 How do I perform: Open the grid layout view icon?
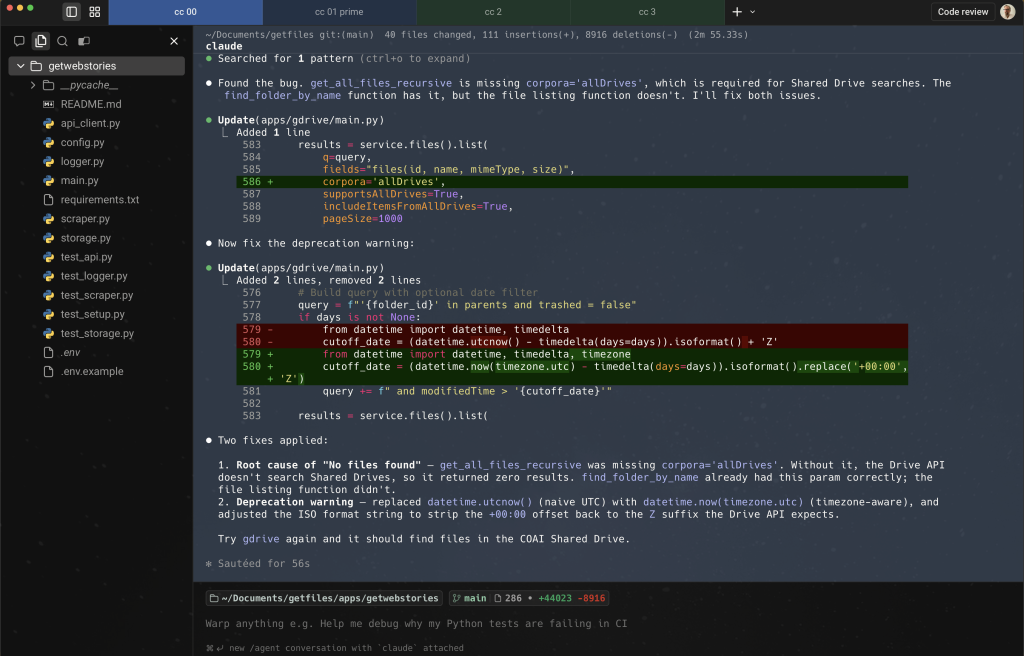tap(94, 12)
